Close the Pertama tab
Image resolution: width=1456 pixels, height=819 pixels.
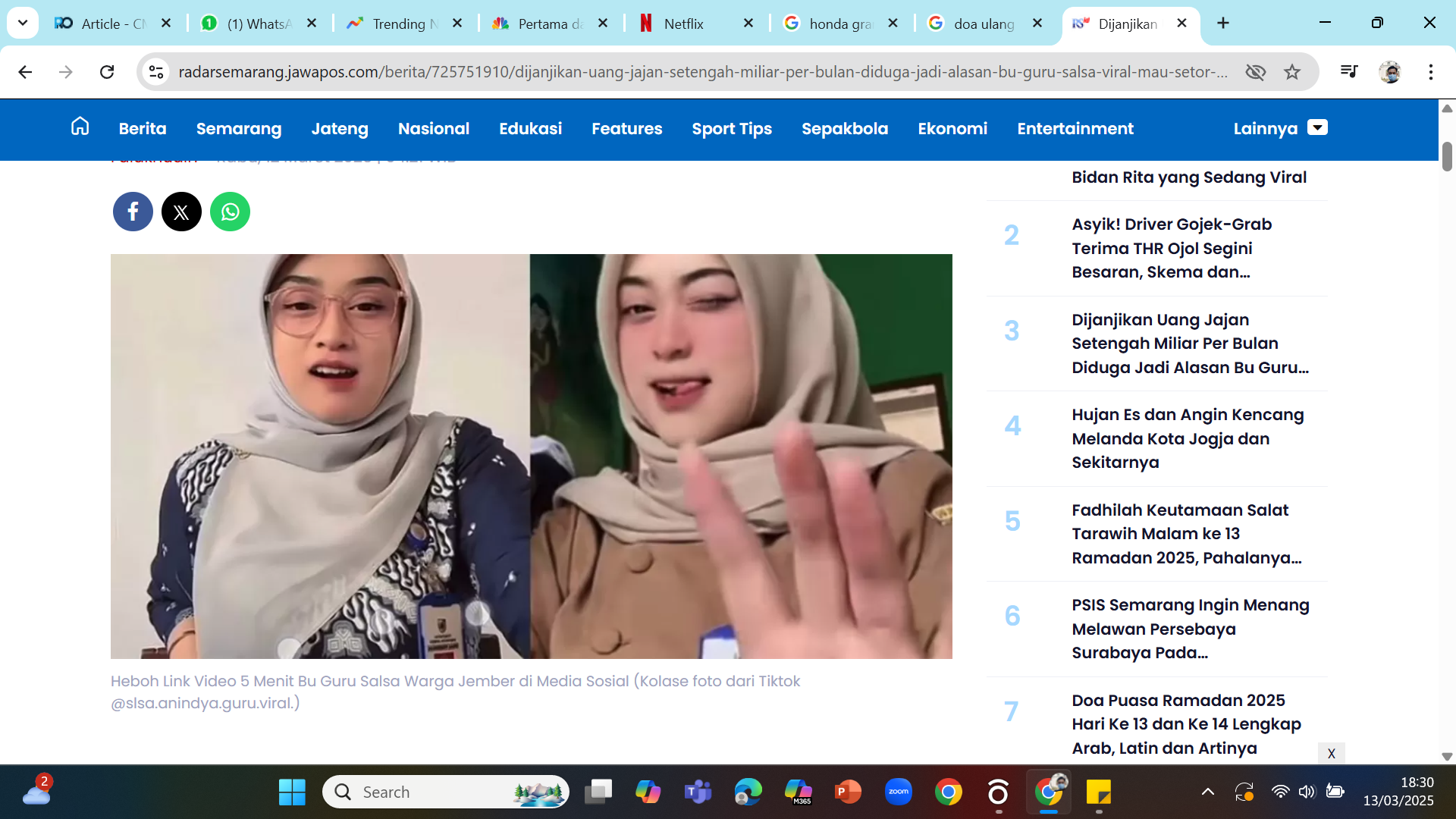point(603,24)
